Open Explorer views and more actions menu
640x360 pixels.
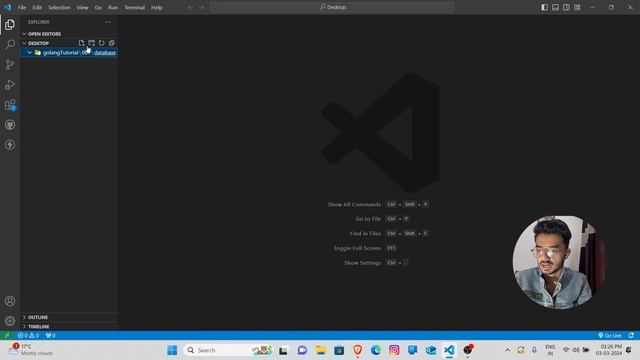tap(108, 22)
